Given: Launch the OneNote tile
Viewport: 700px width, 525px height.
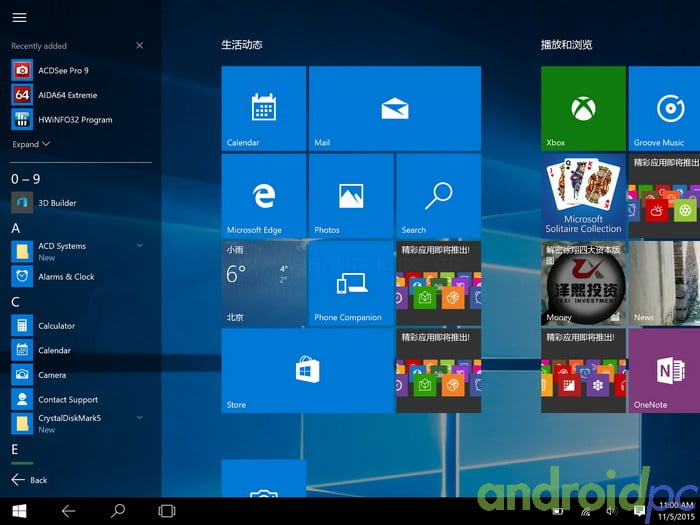Looking at the screenshot, I should click(x=664, y=371).
